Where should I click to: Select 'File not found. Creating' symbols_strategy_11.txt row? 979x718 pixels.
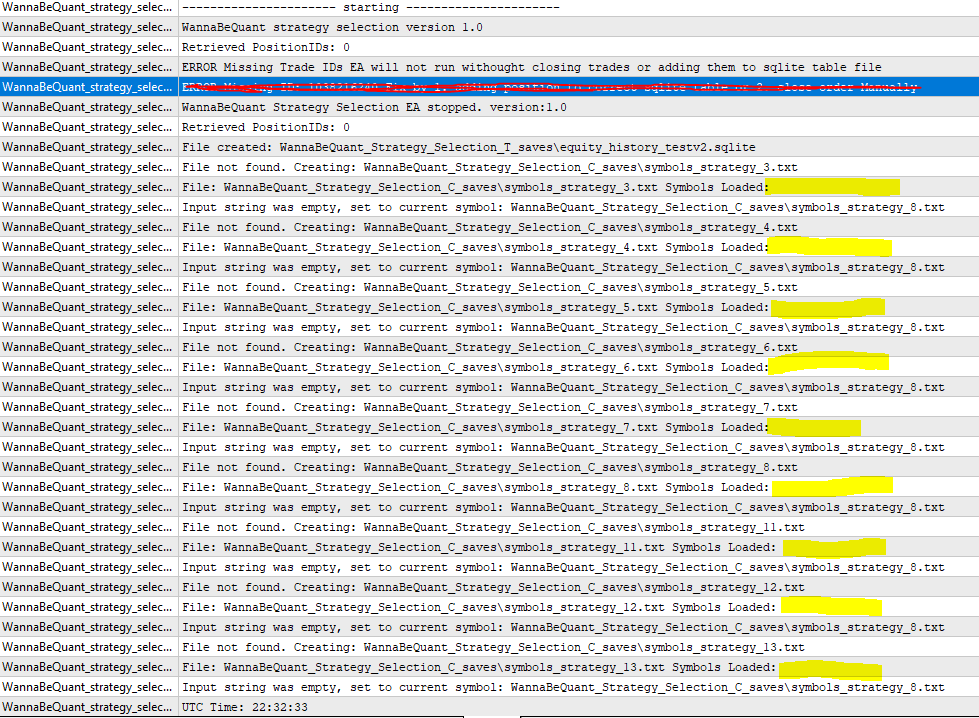490,527
